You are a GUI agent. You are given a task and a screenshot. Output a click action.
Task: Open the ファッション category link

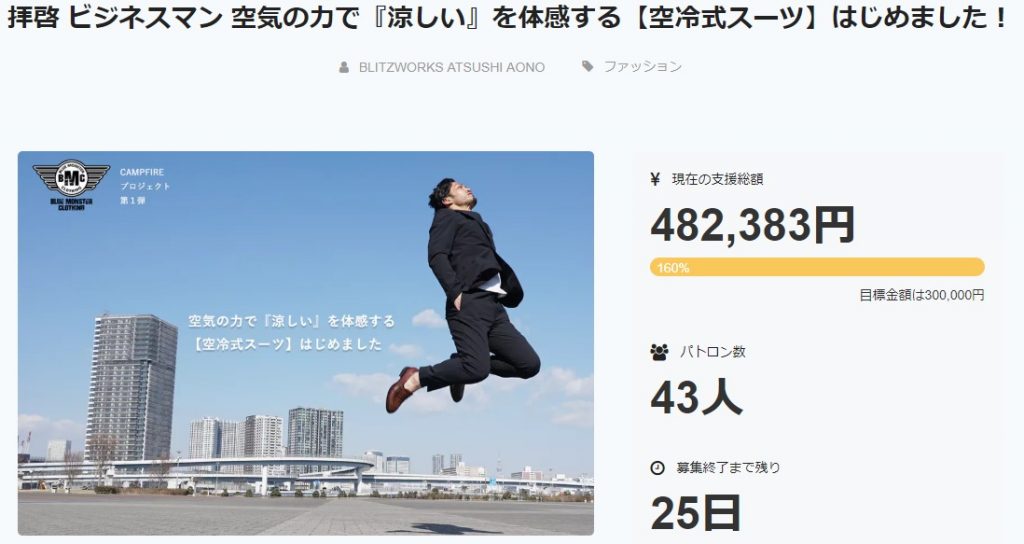[643, 67]
